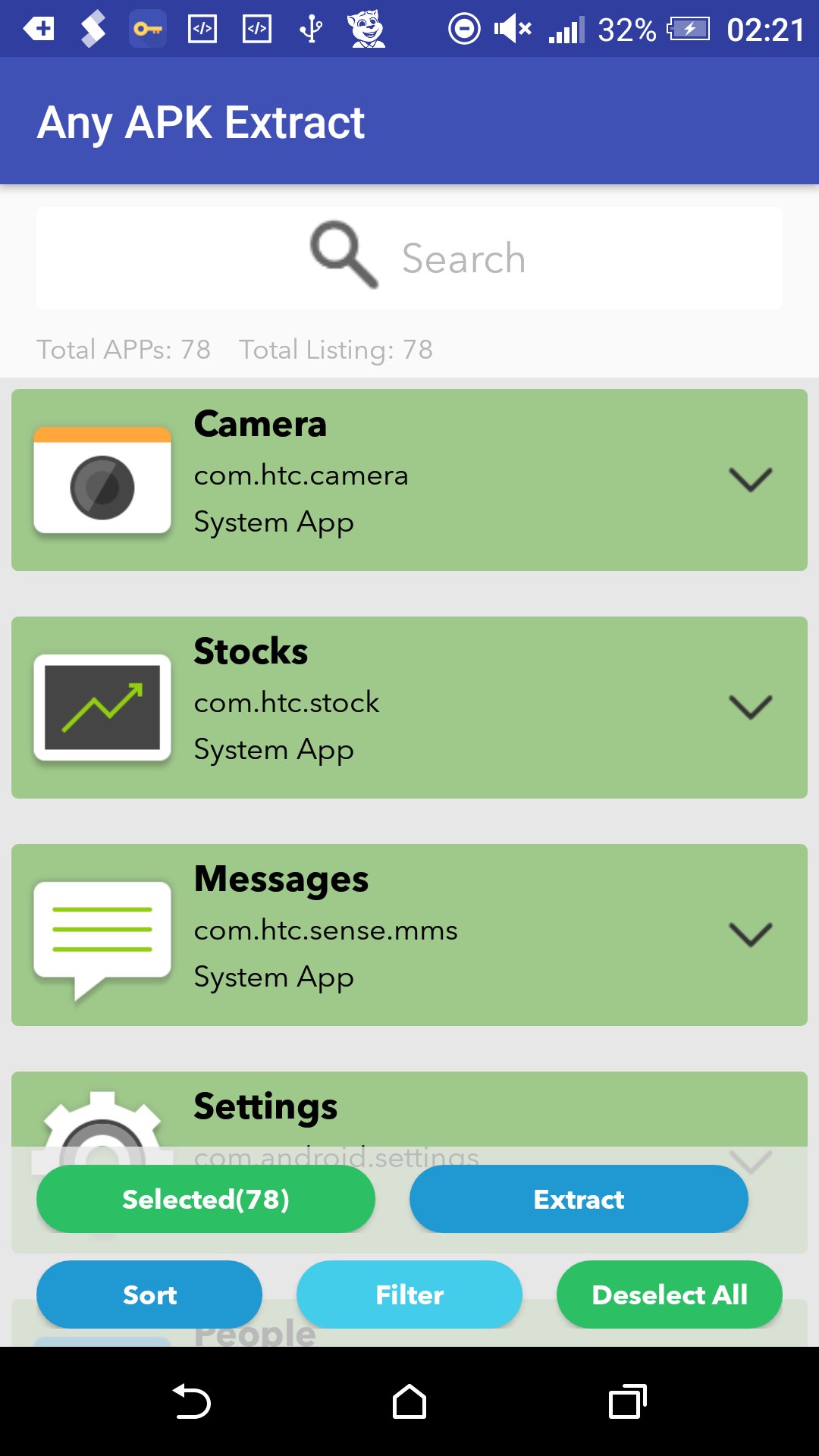819x1456 pixels.
Task: Open the Sort options
Action: [149, 1294]
